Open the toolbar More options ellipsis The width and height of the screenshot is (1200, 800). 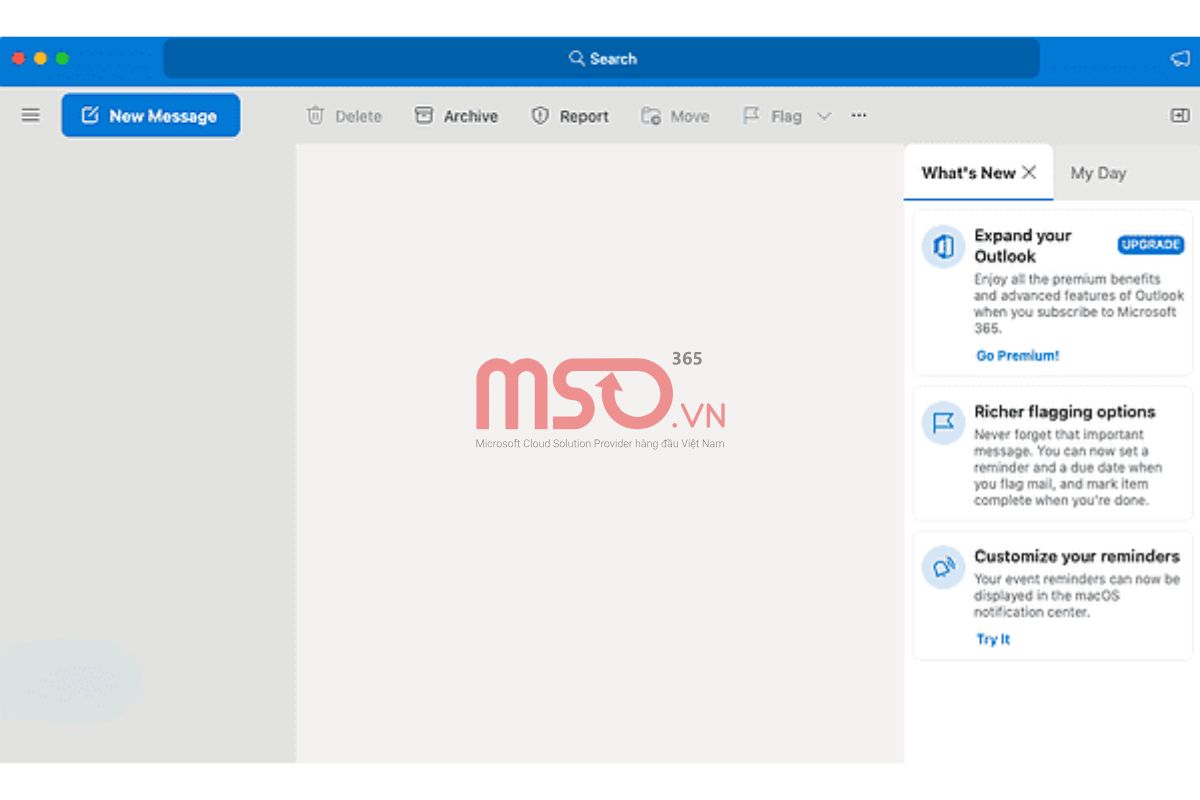859,115
